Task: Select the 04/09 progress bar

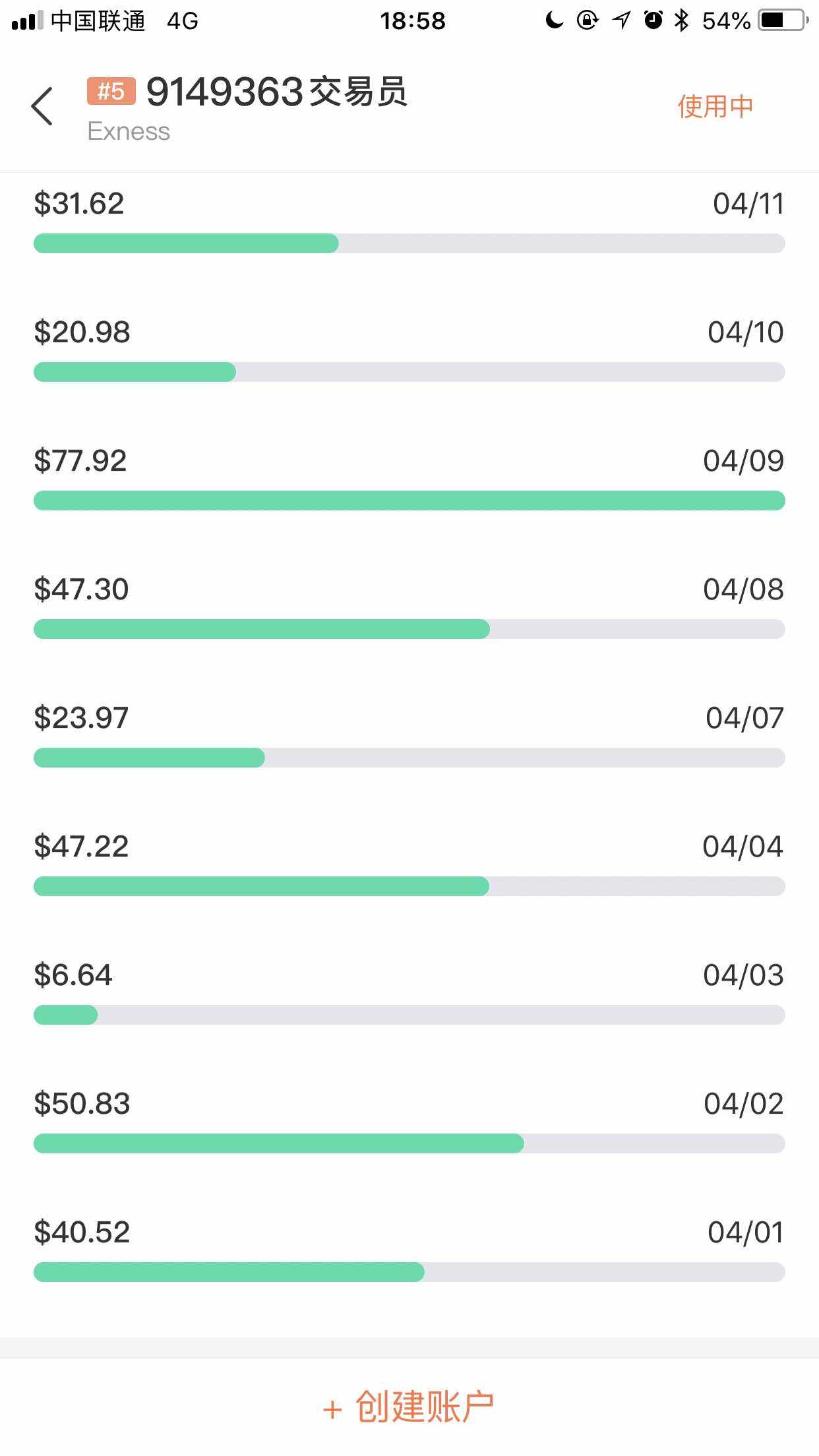Action: tap(409, 501)
